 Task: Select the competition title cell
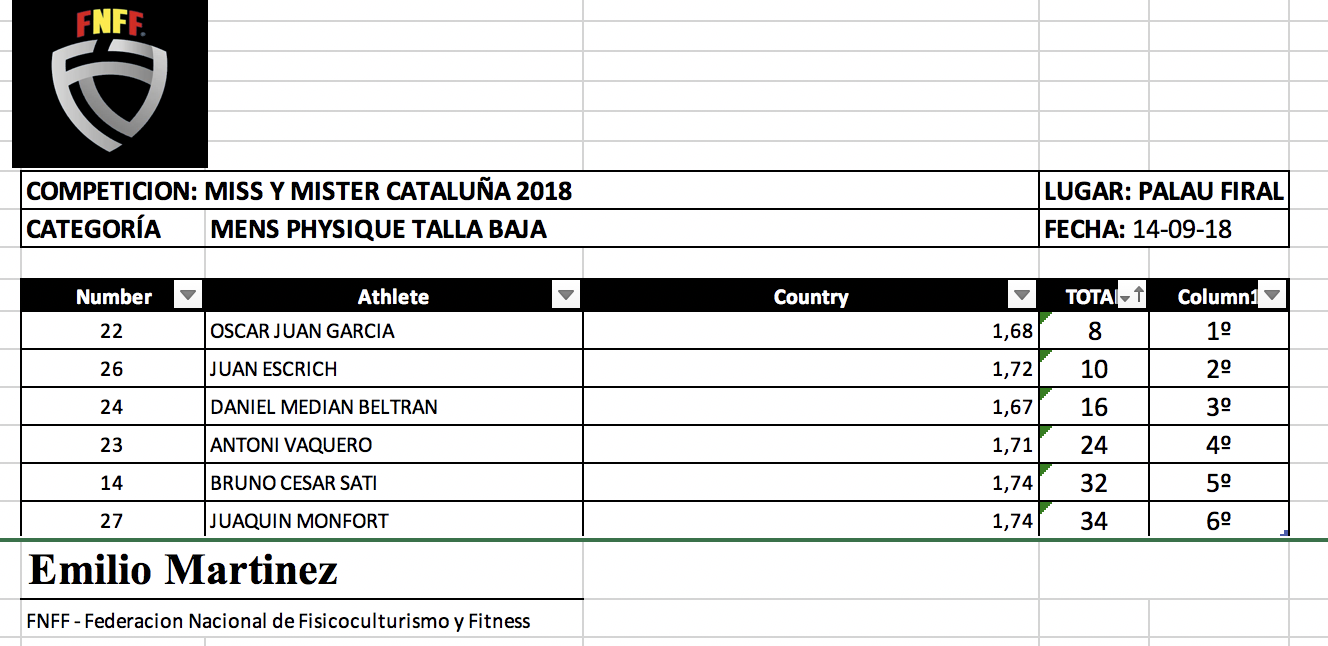300,191
